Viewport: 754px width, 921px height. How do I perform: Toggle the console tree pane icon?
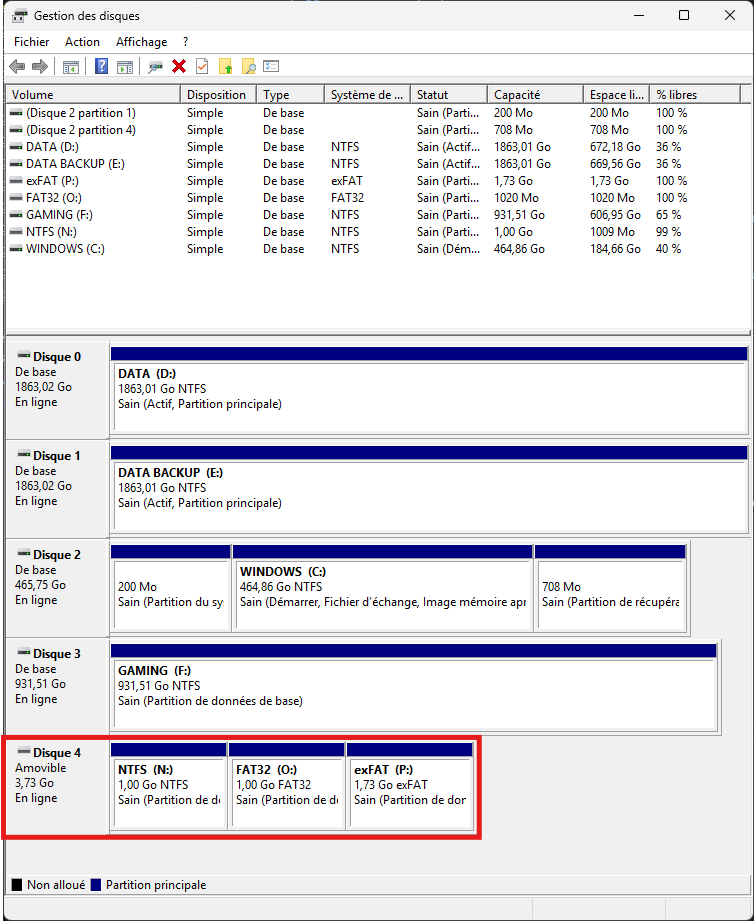click(71, 67)
